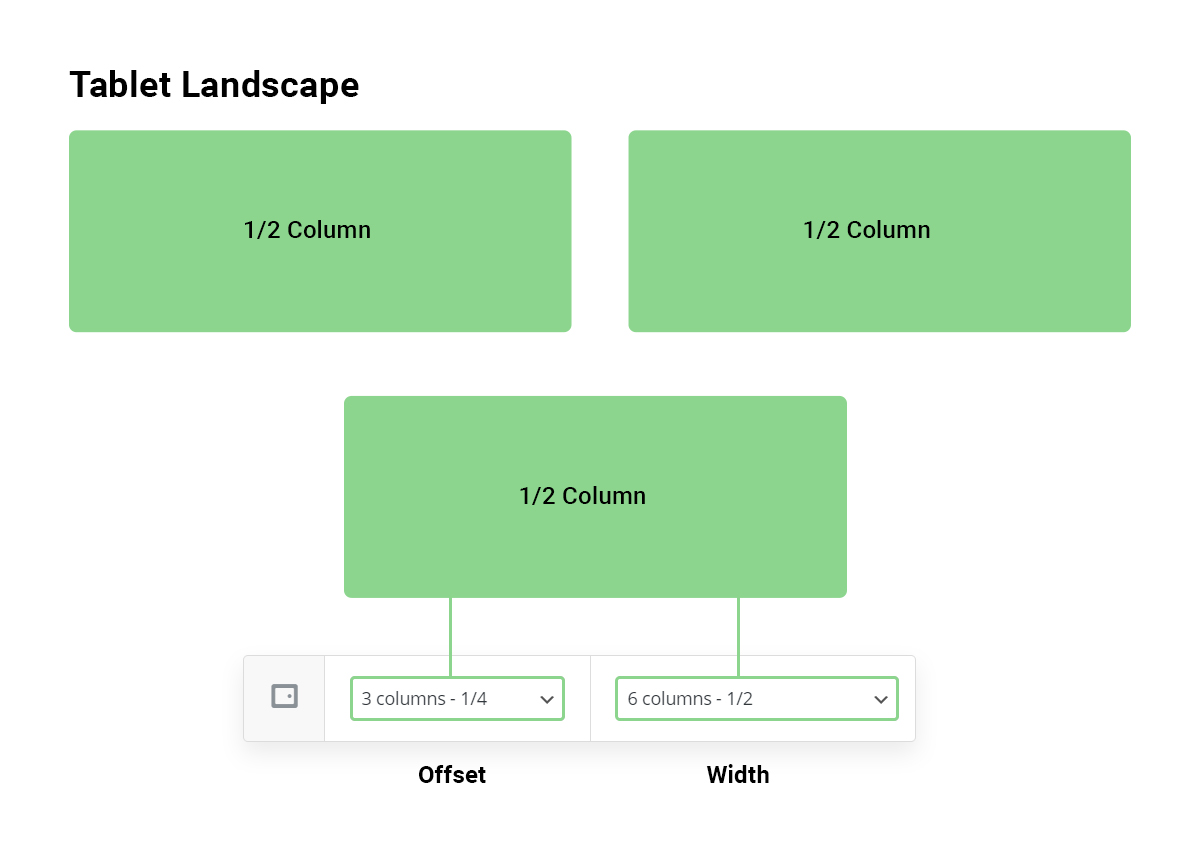Click the "6 columns - 1/2" text value
This screenshot has height=845, width=1200.
[690, 699]
